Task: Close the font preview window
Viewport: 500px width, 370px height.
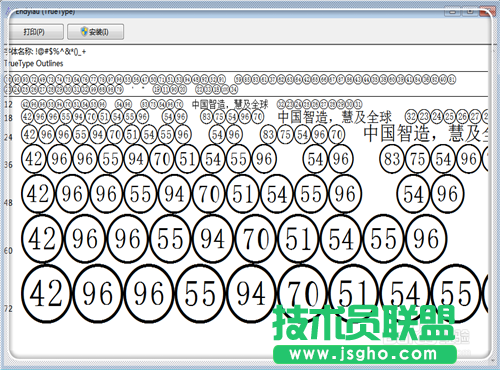Action: click(486, 11)
